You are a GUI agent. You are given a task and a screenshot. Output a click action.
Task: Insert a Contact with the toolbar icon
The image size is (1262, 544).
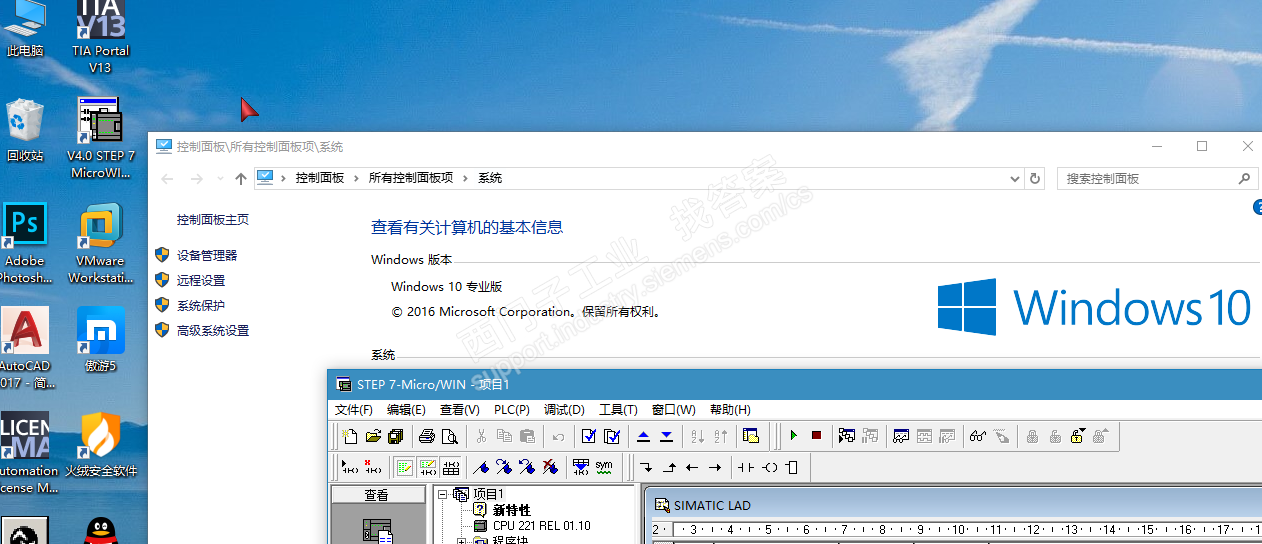[x=746, y=467]
